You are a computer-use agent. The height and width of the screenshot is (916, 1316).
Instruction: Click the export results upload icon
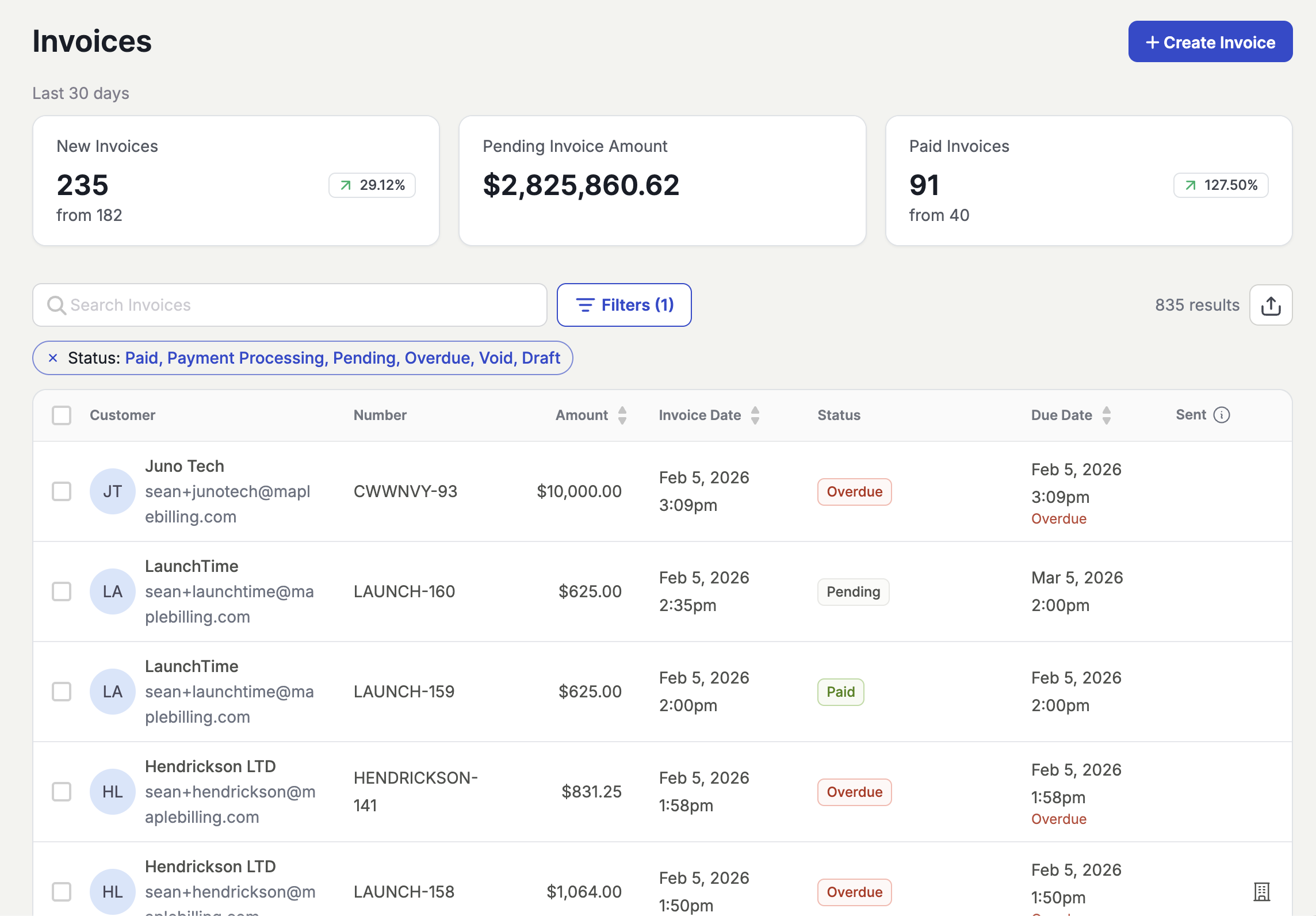point(1271,306)
